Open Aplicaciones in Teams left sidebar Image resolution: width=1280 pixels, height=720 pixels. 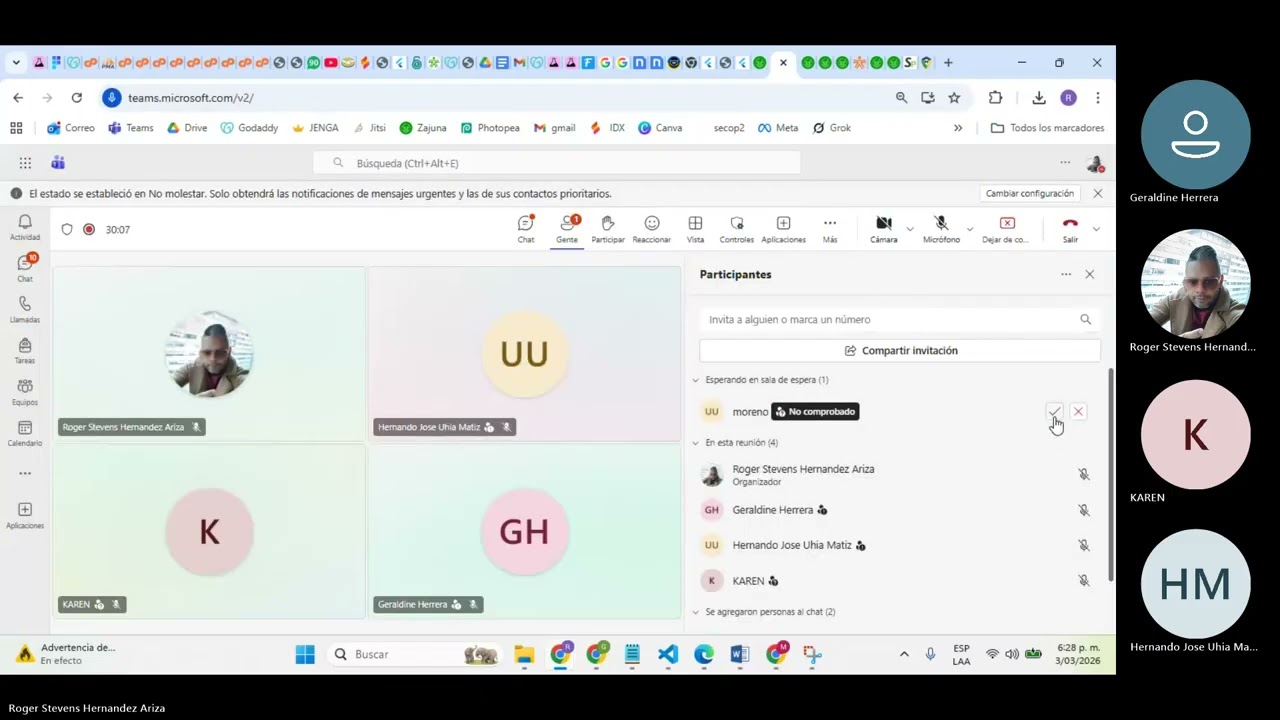click(x=25, y=515)
